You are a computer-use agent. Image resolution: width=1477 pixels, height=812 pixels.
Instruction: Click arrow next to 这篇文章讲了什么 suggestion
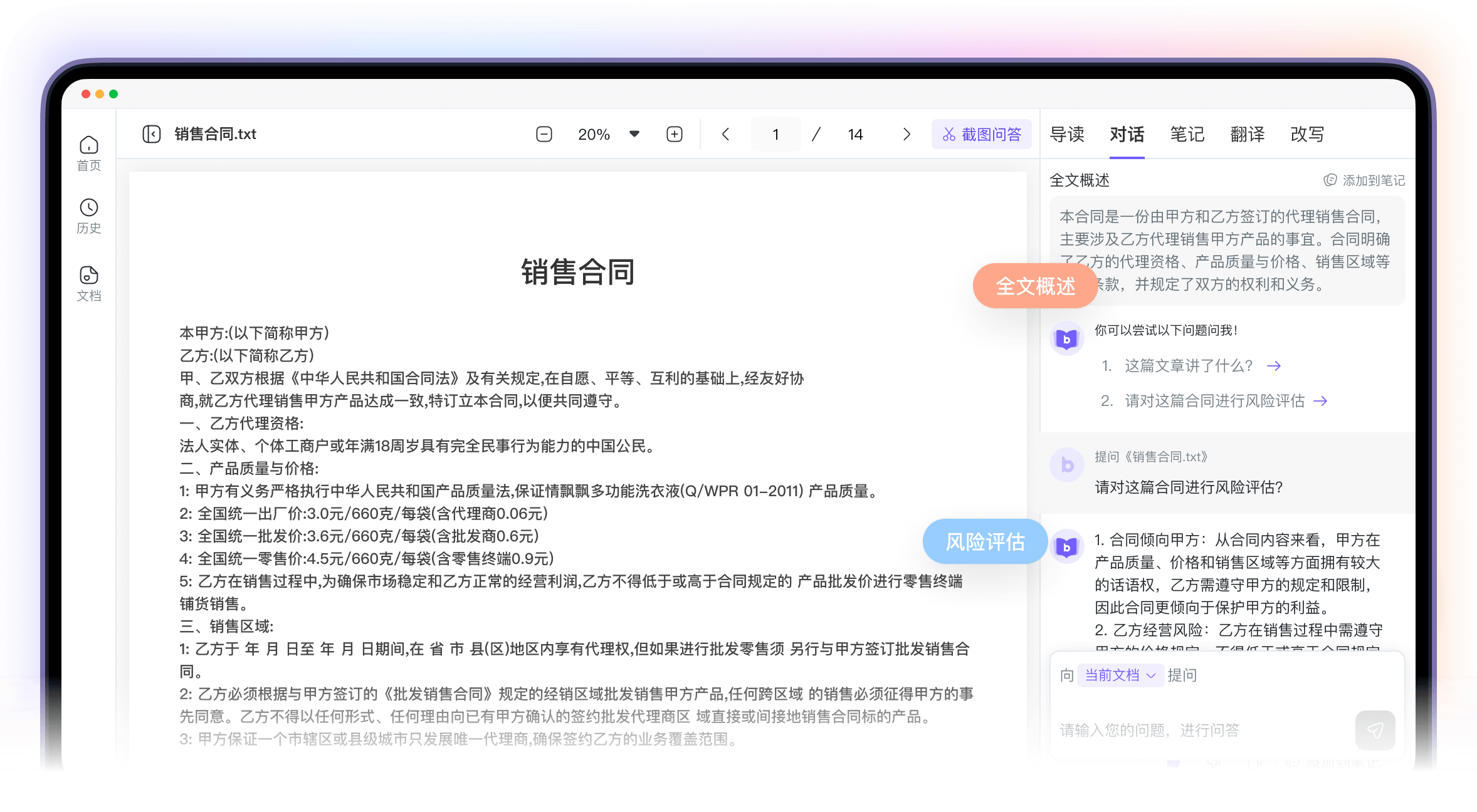point(1275,366)
